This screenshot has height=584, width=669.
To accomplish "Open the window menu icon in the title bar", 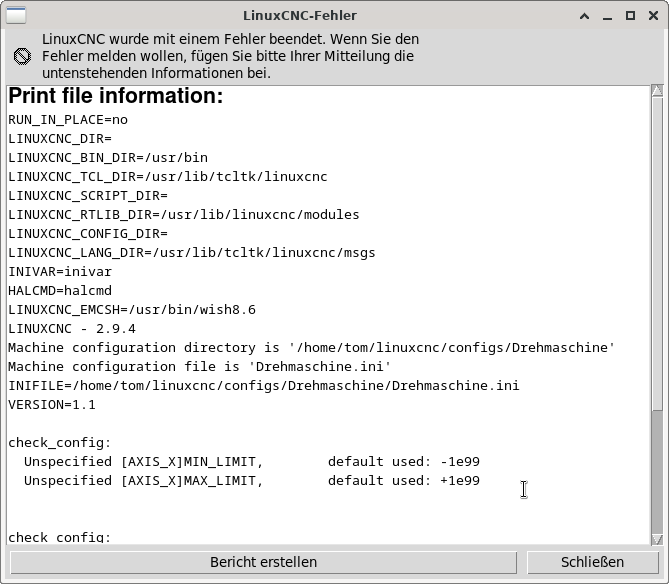I will click(16, 16).
